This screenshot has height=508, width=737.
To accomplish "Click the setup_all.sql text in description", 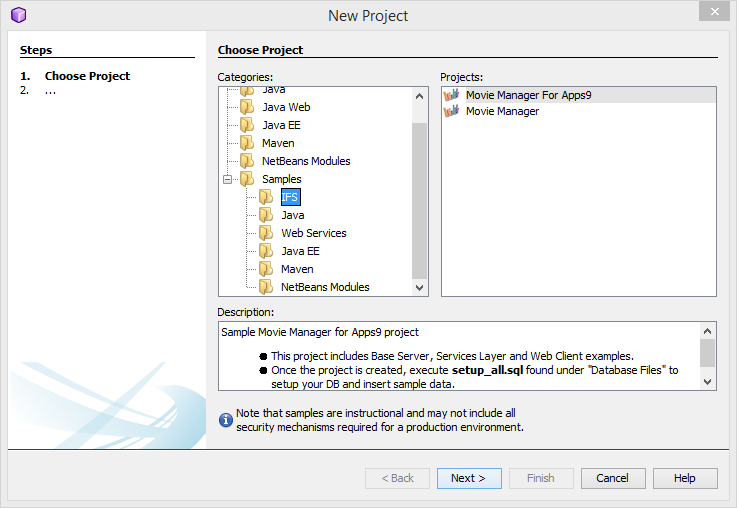I will [x=487, y=370].
